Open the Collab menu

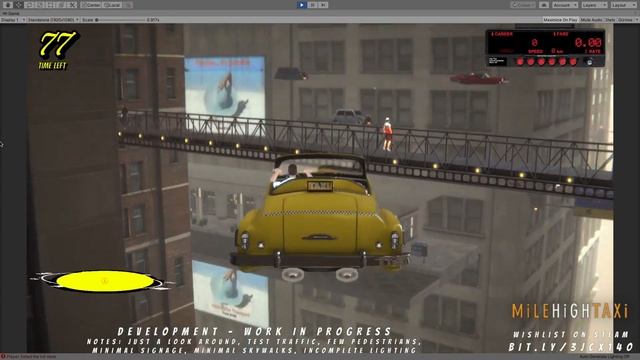(523, 5)
